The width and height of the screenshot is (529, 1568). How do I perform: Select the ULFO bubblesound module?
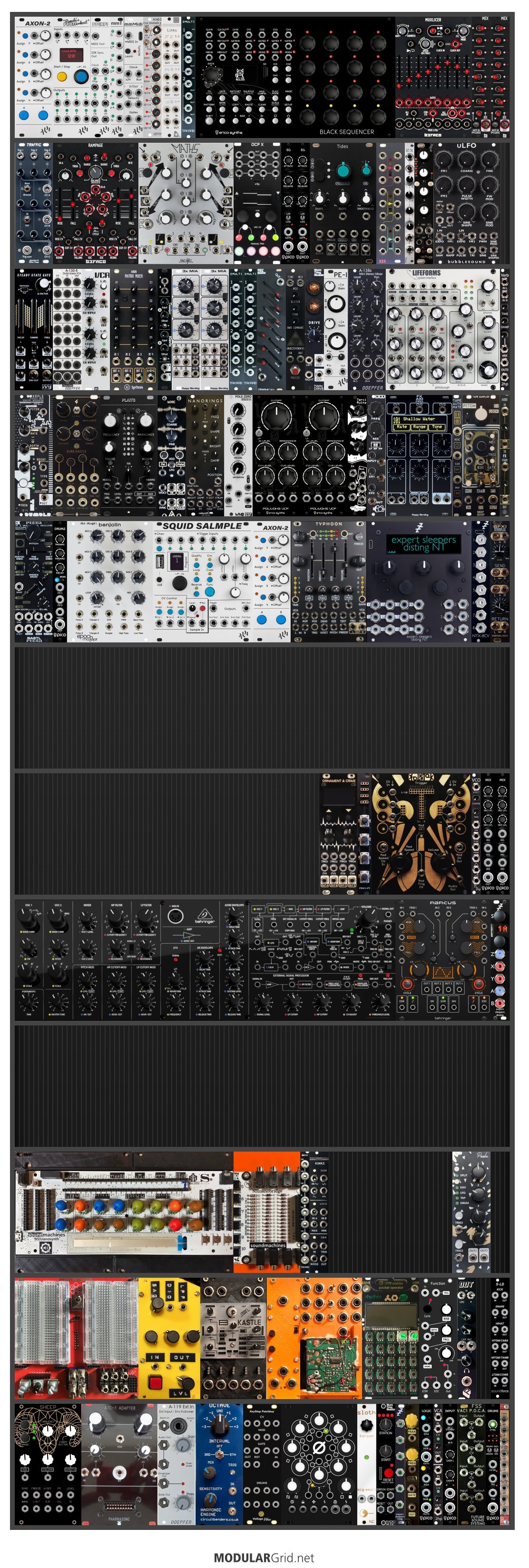[x=467, y=203]
